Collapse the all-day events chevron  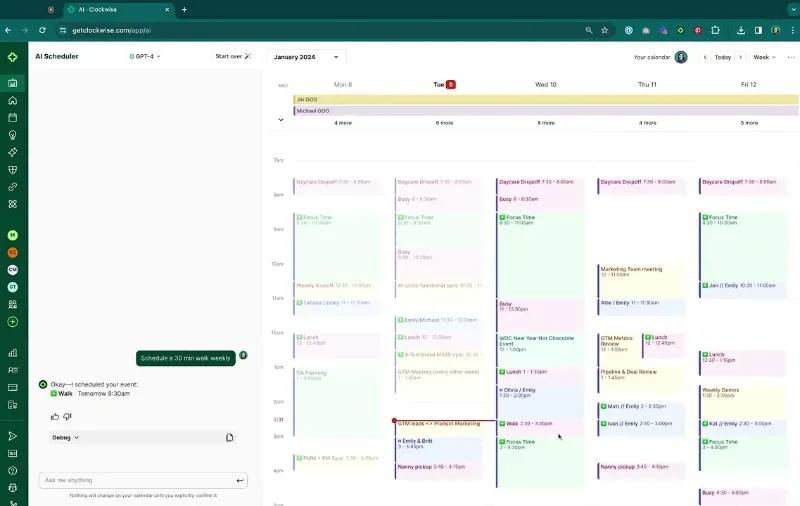(x=281, y=120)
